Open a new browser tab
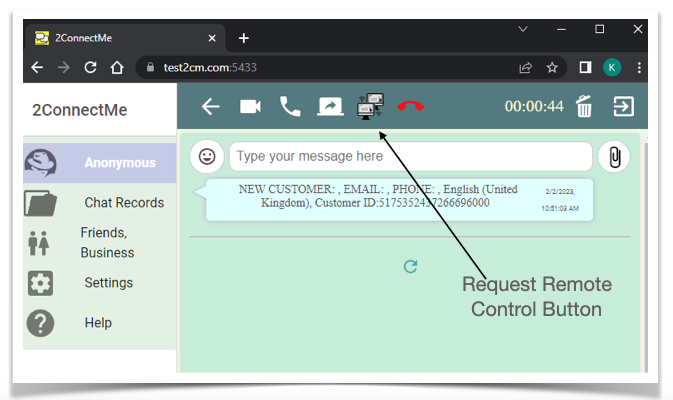673x400 pixels. [244, 38]
